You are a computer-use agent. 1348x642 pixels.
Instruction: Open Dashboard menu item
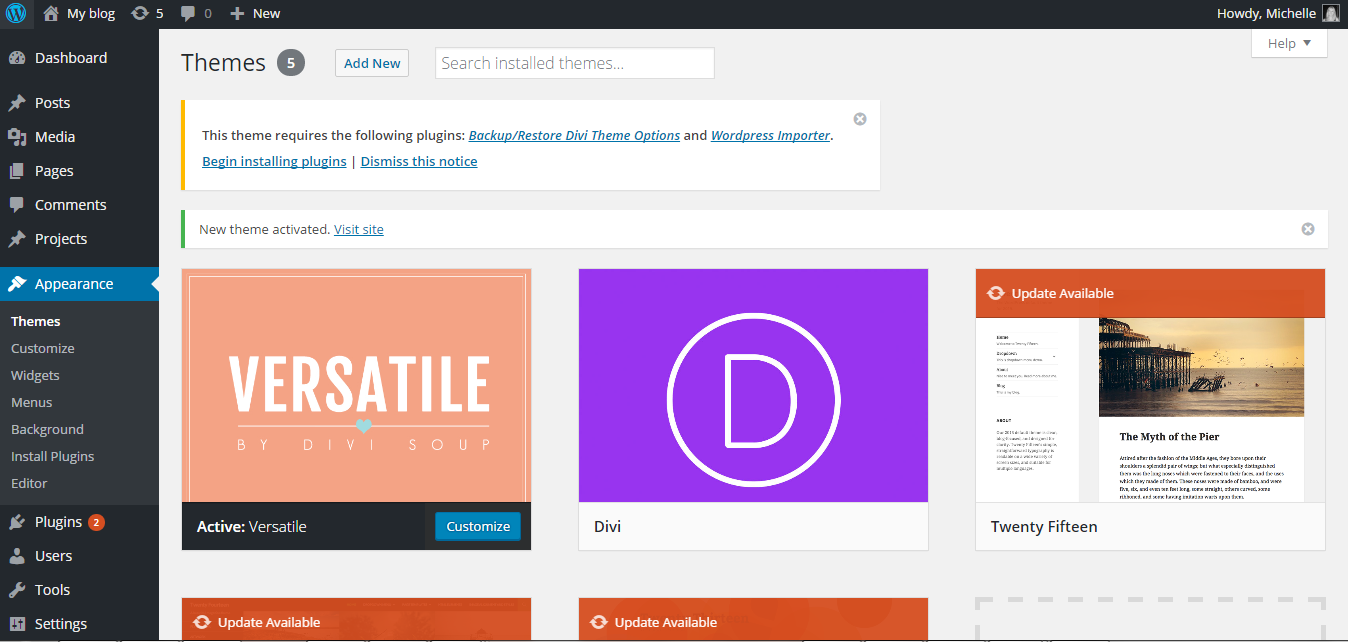tap(71, 58)
